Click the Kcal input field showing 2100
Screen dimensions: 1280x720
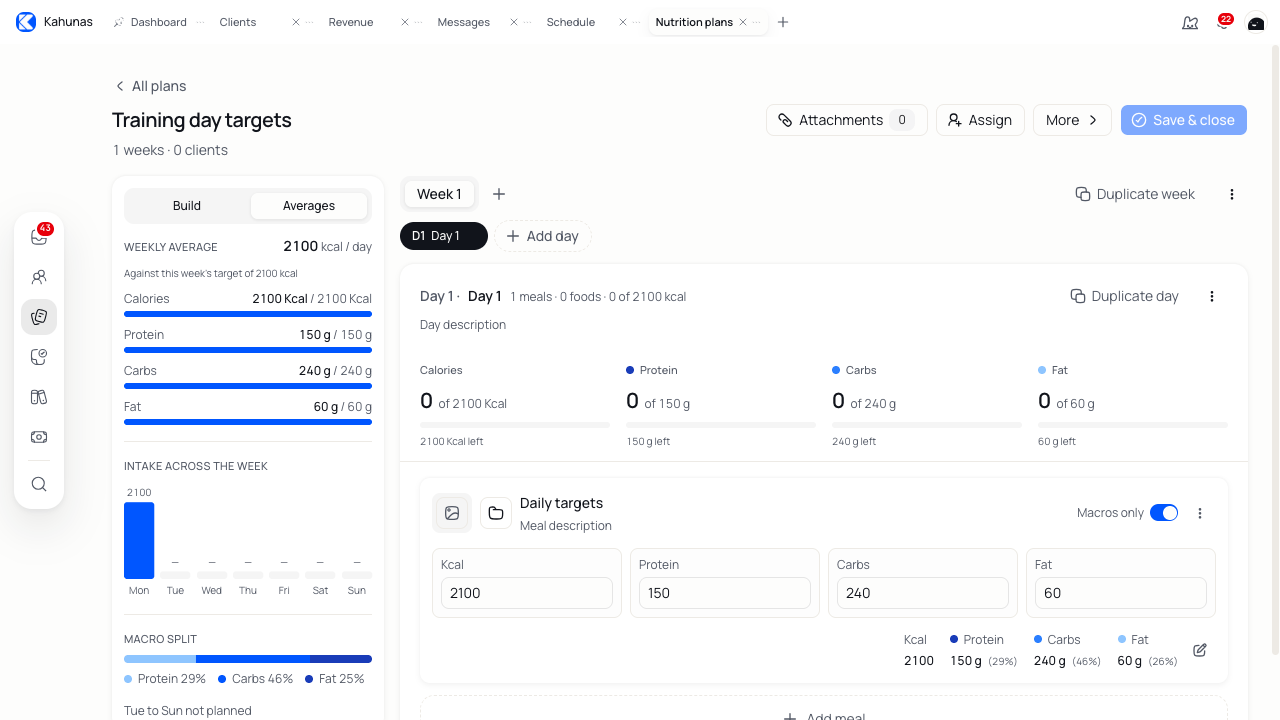click(x=527, y=593)
